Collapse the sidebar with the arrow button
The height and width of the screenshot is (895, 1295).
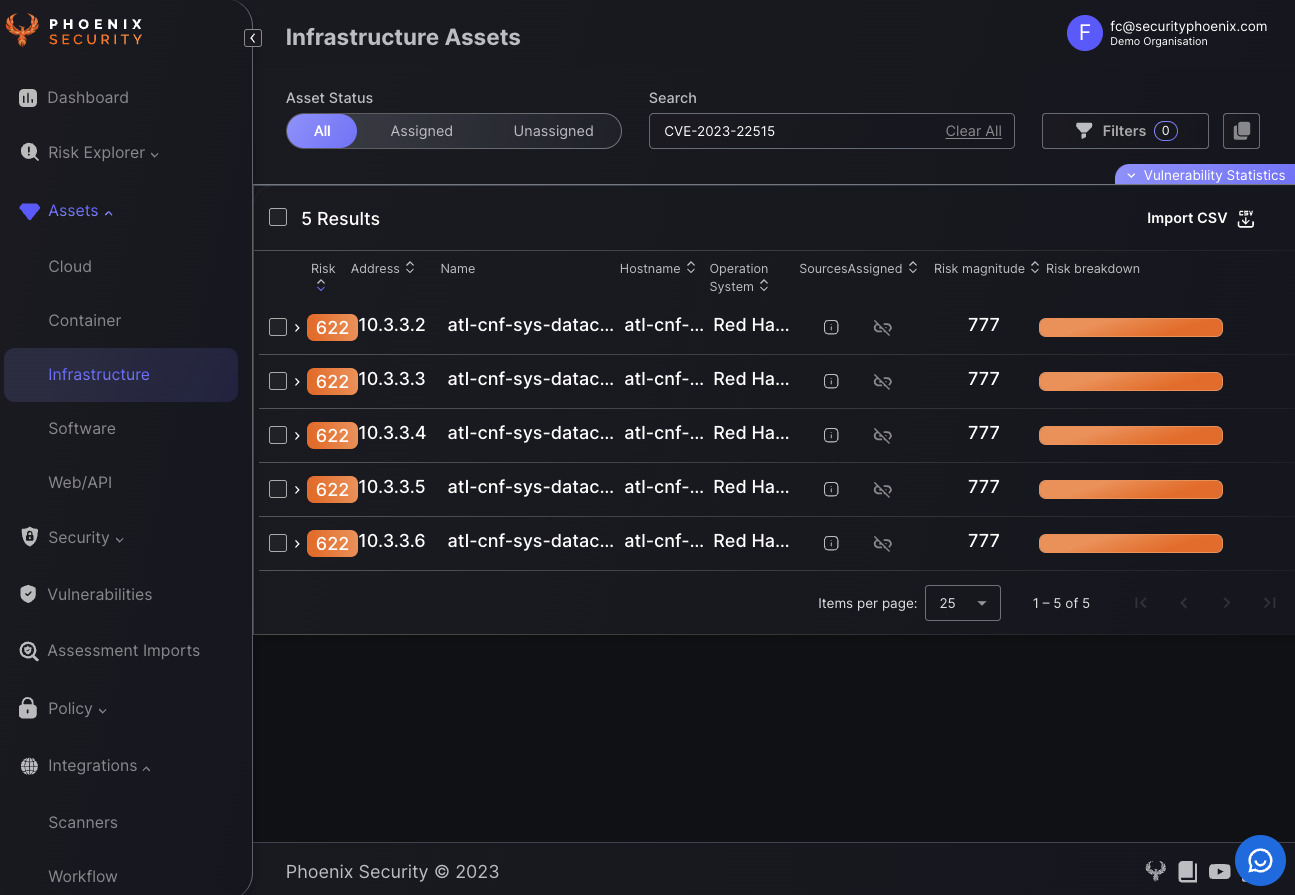click(253, 38)
